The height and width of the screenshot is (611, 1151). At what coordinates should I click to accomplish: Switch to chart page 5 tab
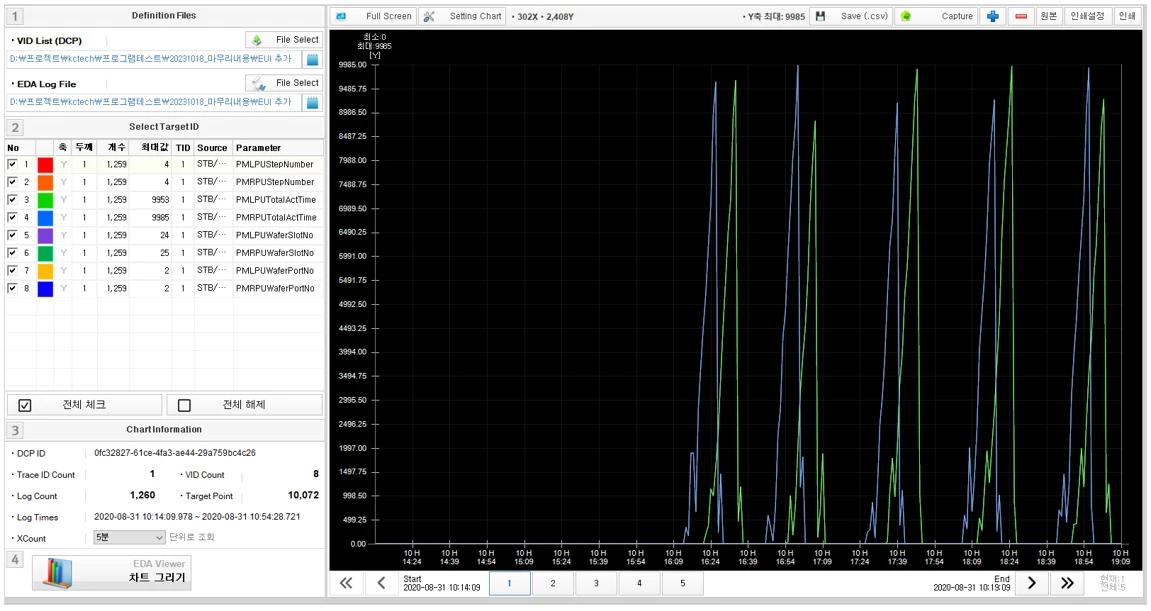pyautogui.click(x=683, y=583)
